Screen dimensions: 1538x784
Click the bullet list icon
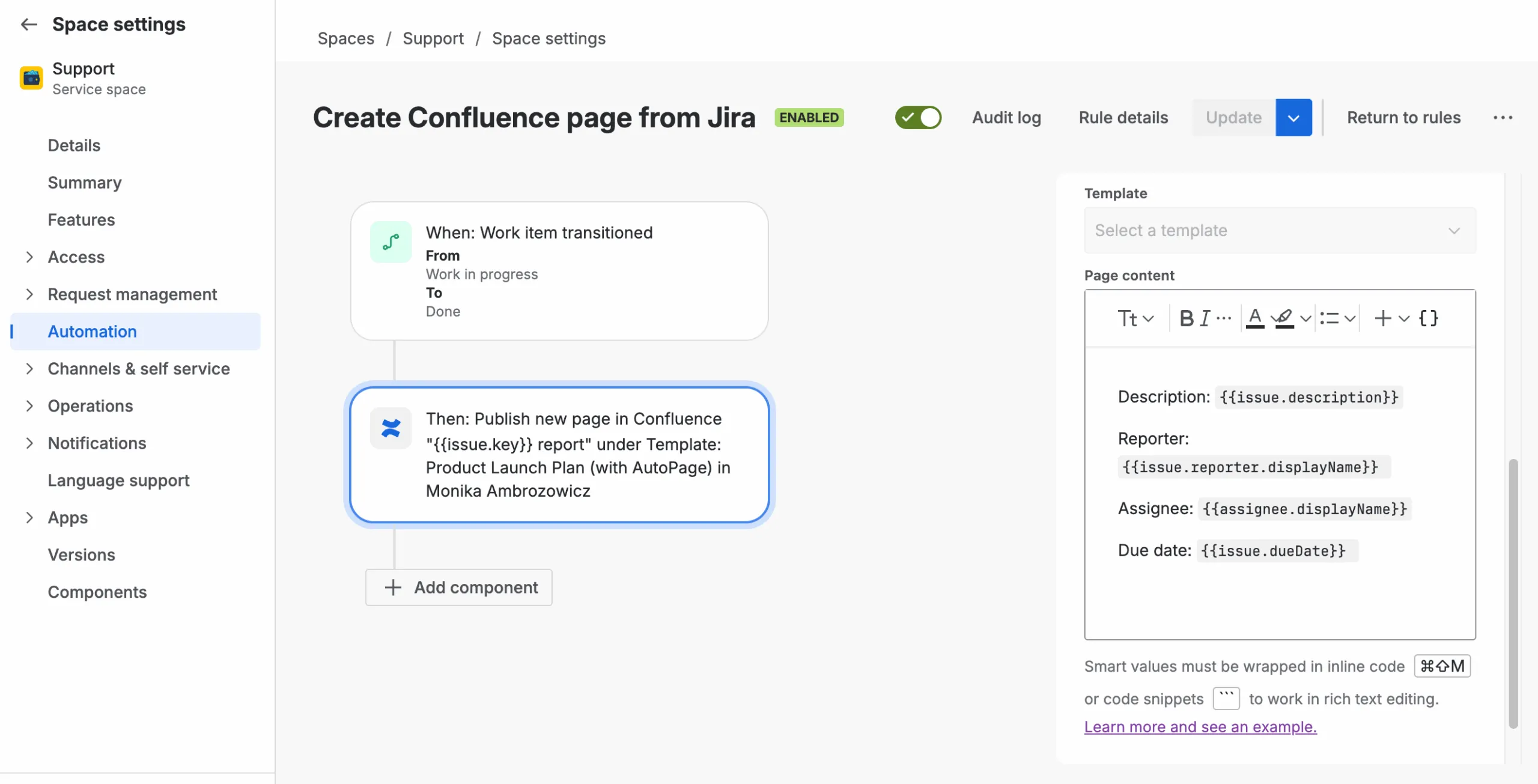point(1329,318)
